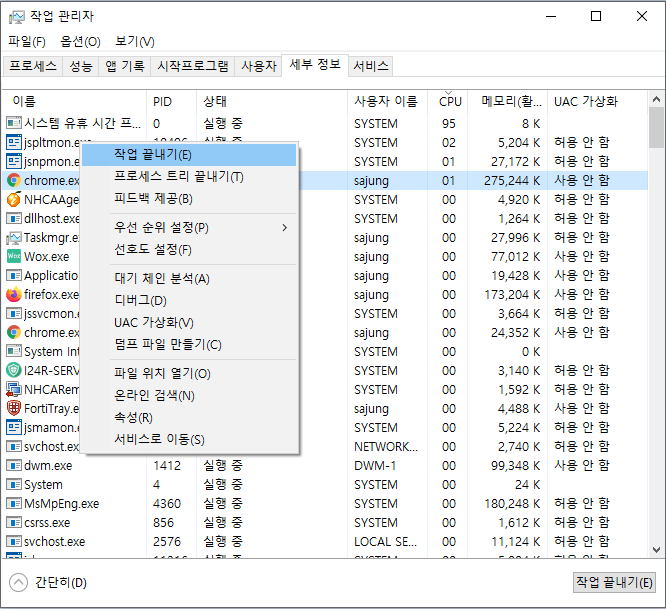Choose 덤프 파일 만들기(C)
Screen dimensions: 666x609
189,344
